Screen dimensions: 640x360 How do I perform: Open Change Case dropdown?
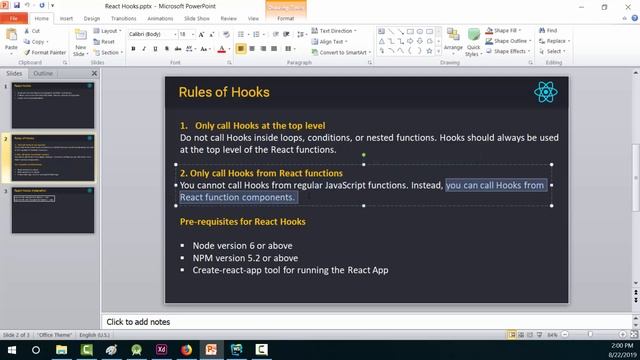(x=205, y=49)
